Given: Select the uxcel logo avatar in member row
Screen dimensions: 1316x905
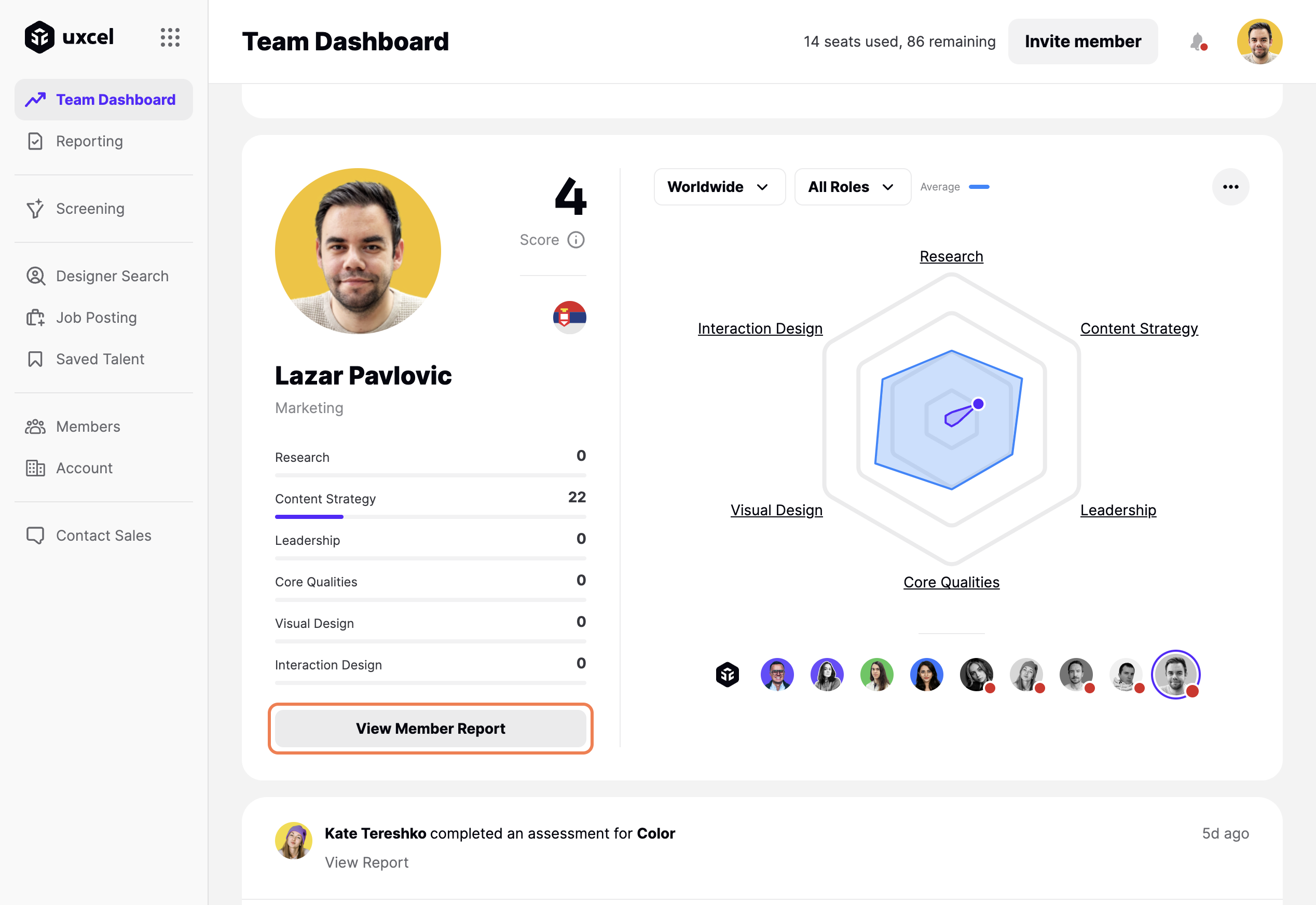Looking at the screenshot, I should (727, 674).
